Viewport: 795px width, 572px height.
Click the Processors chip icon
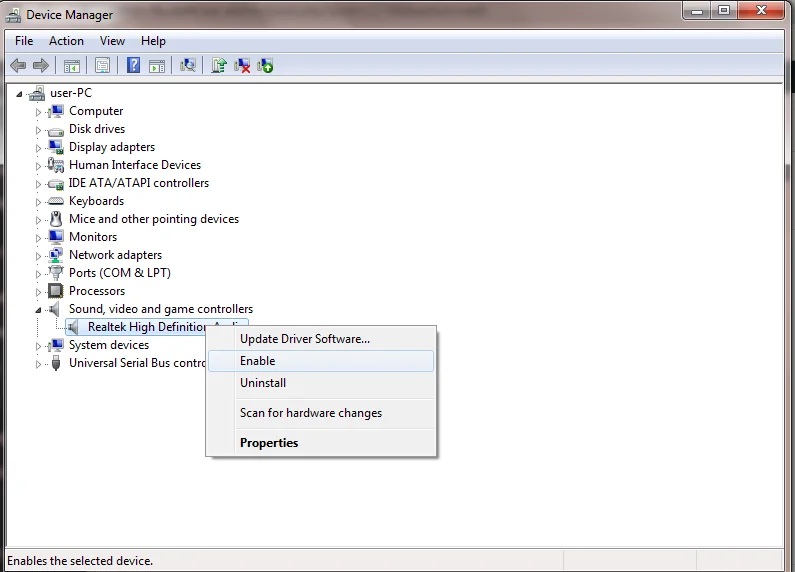[x=56, y=291]
